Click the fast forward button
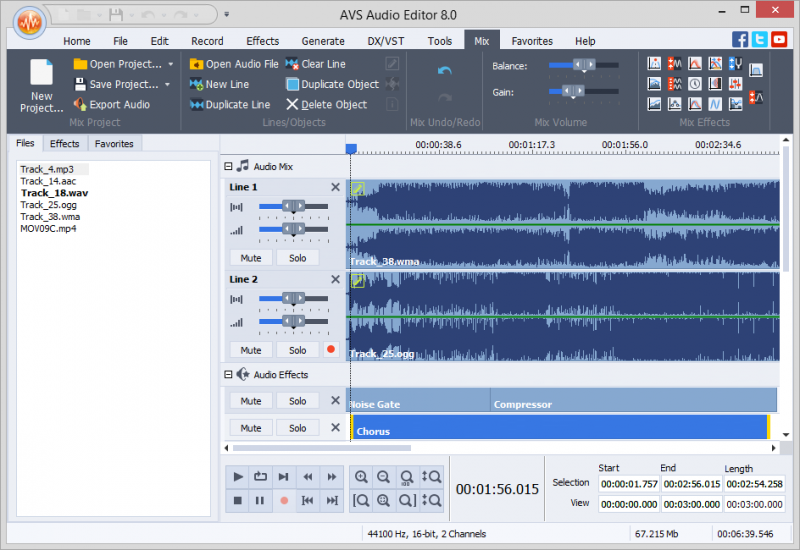Image resolution: width=800 pixels, height=550 pixels. pos(332,477)
